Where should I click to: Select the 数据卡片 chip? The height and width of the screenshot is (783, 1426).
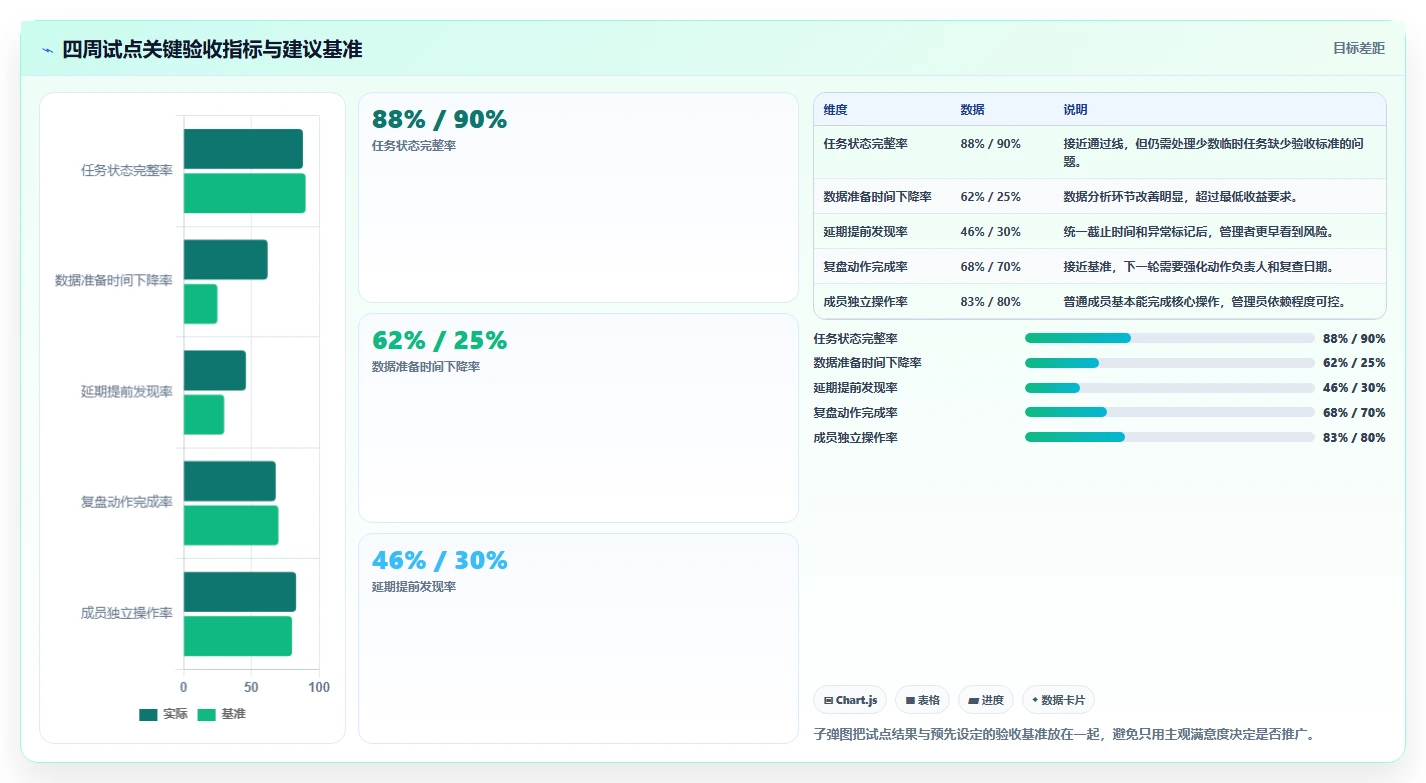click(x=1059, y=700)
